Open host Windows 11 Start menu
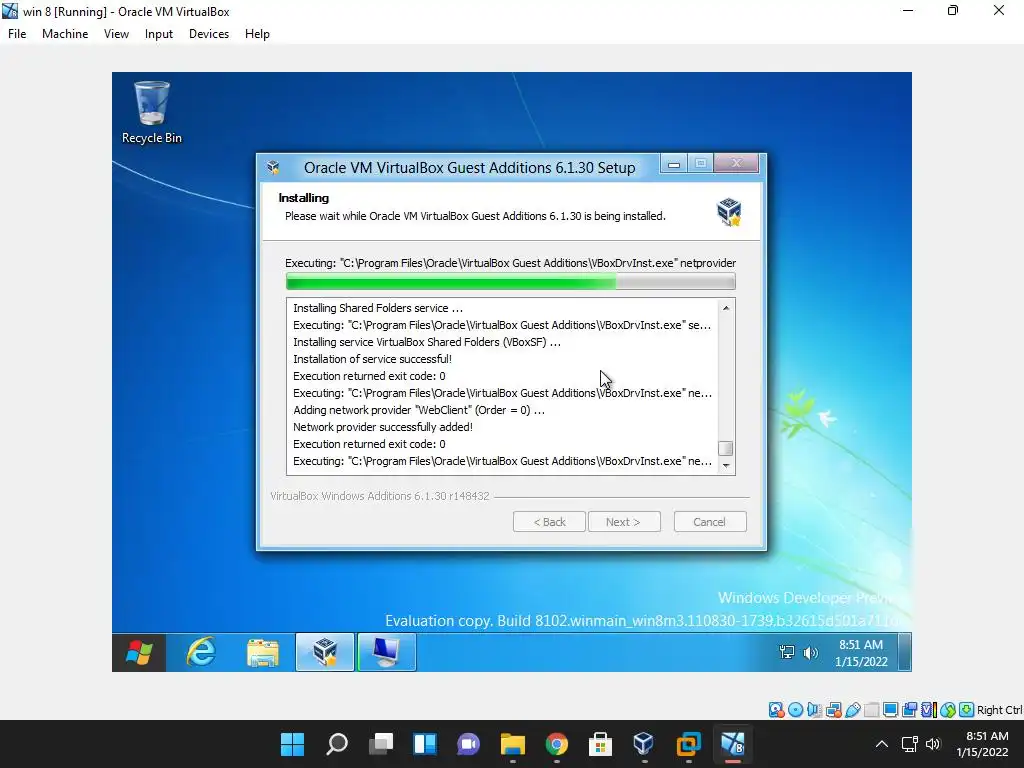 coord(293,744)
